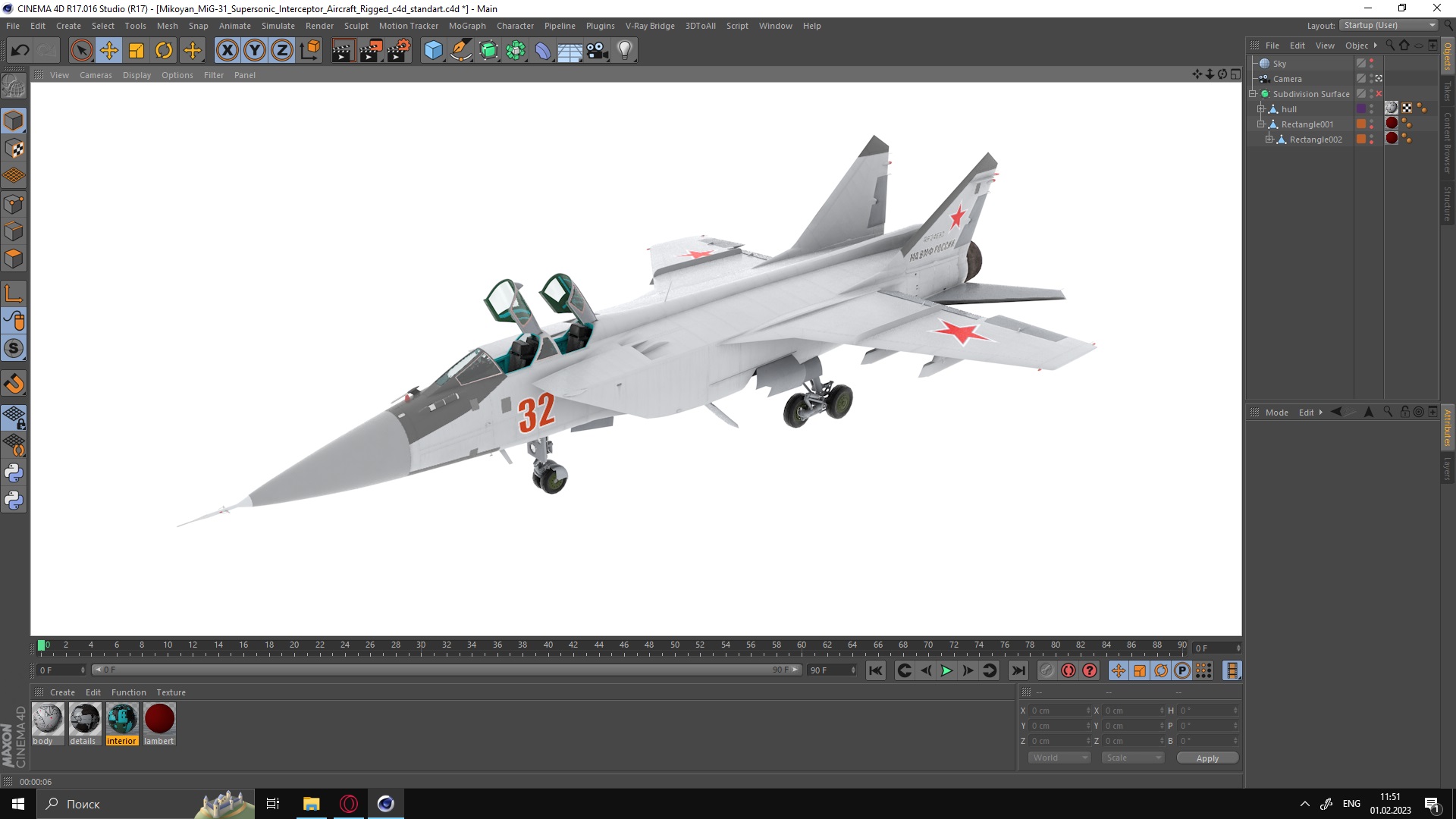The image size is (1456, 819).
Task: Toggle the hull editor visibility dot
Action: point(1371,106)
